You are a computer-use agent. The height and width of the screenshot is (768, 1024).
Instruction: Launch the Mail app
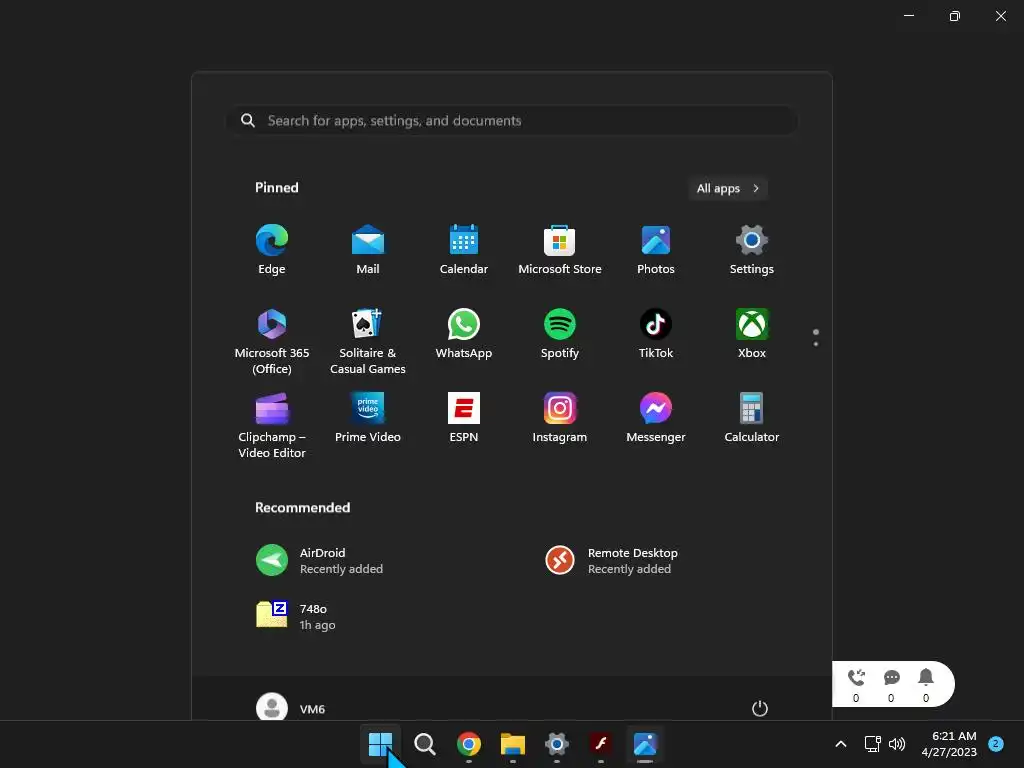point(368,249)
